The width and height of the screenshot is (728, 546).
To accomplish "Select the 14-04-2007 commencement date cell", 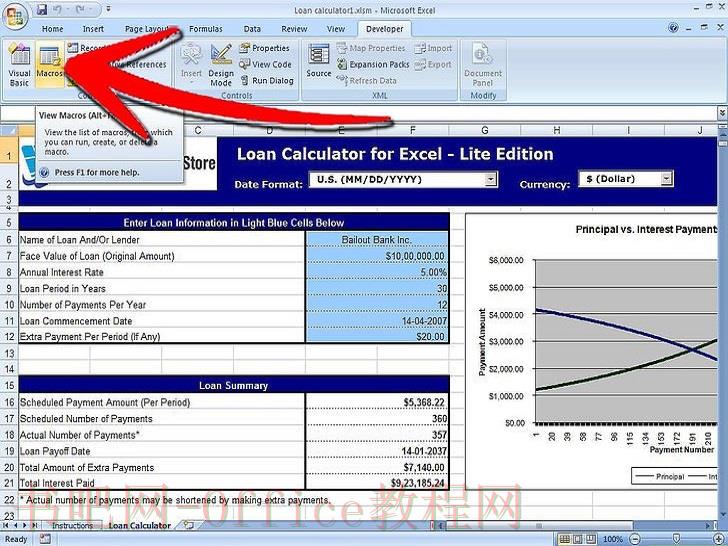I will coord(377,320).
